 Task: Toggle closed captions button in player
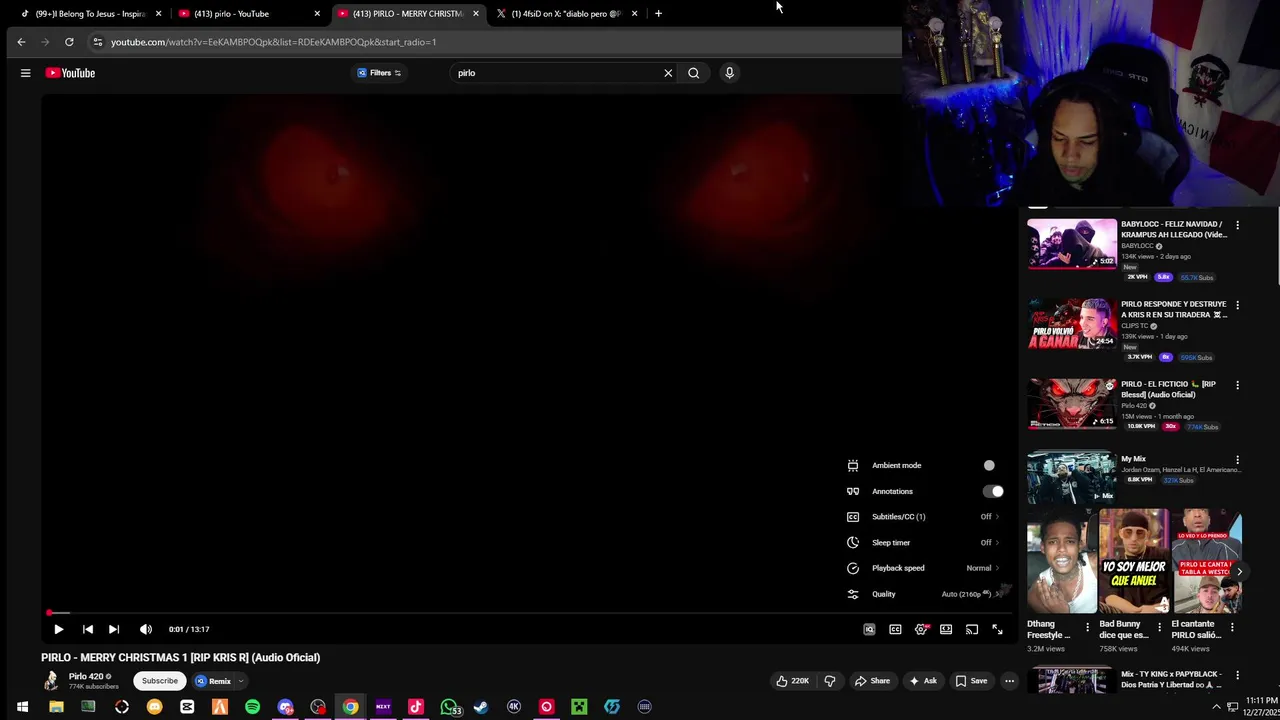click(895, 629)
